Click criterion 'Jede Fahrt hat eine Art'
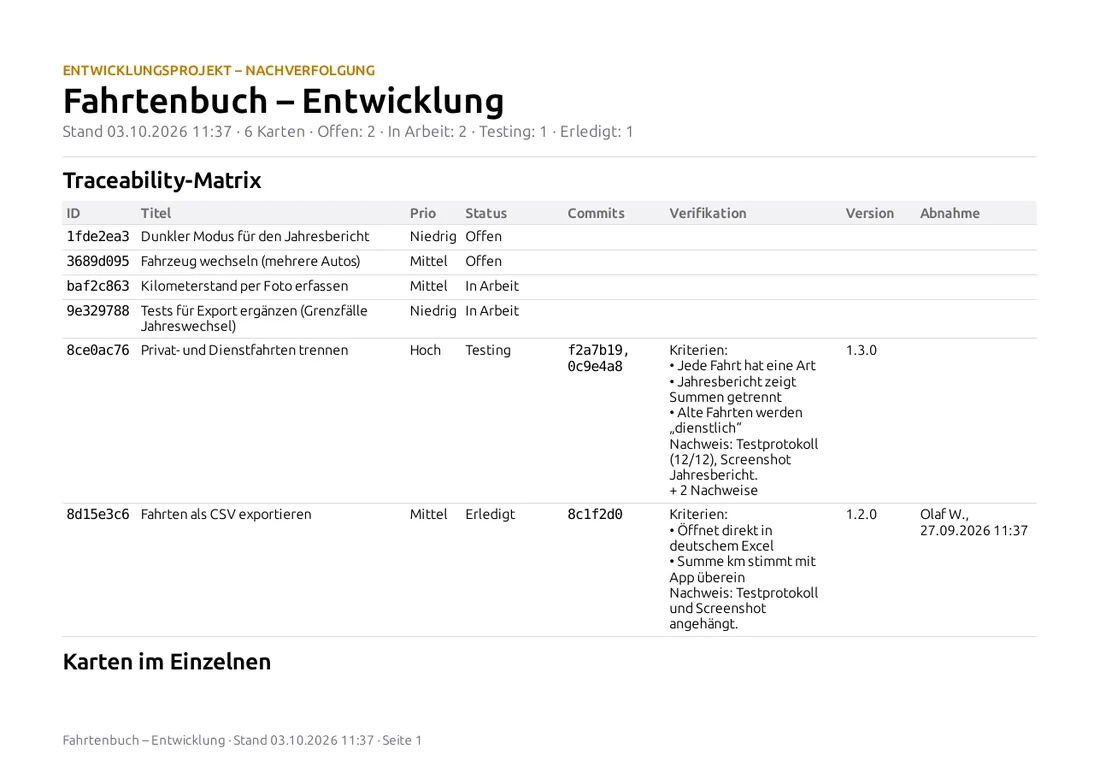This screenshot has width=1100, height=778. click(x=742, y=365)
